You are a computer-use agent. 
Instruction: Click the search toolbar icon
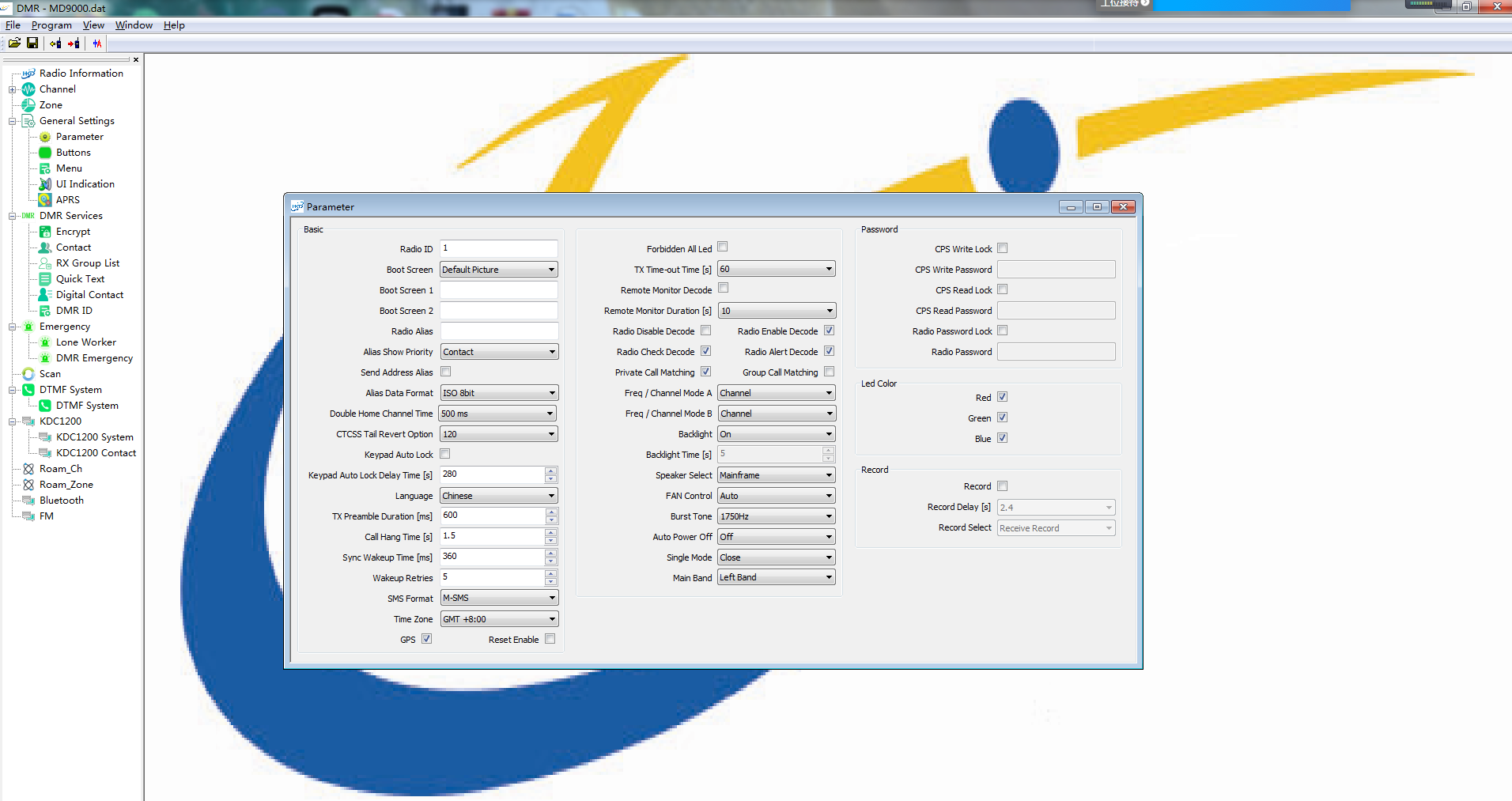pos(96,43)
